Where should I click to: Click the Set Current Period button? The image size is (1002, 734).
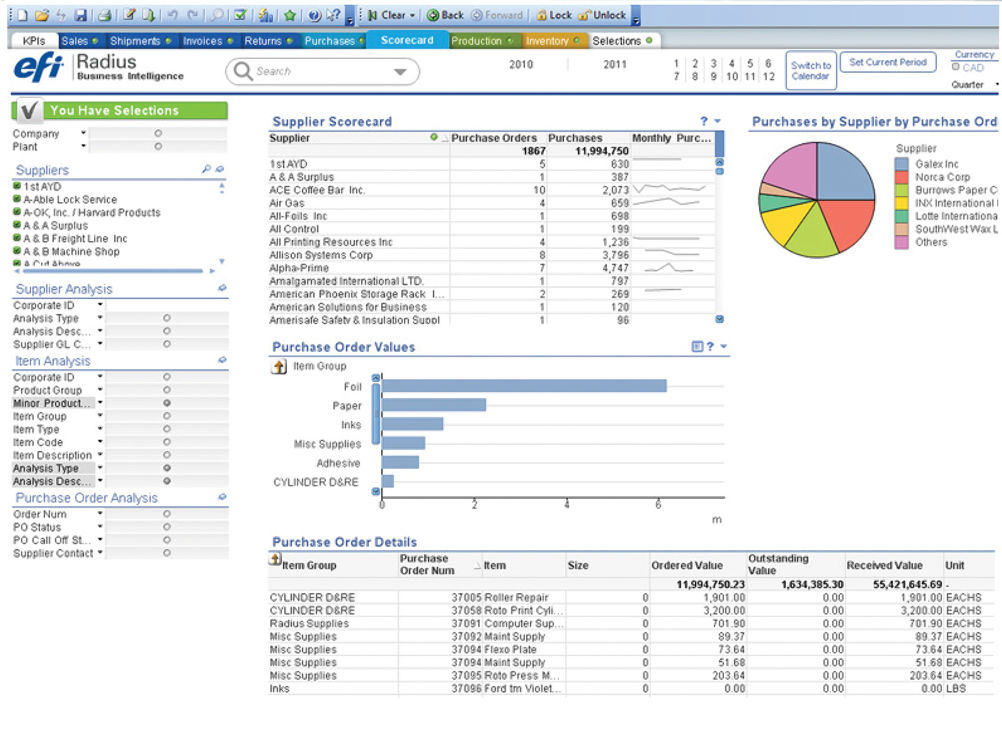pyautogui.click(x=888, y=62)
